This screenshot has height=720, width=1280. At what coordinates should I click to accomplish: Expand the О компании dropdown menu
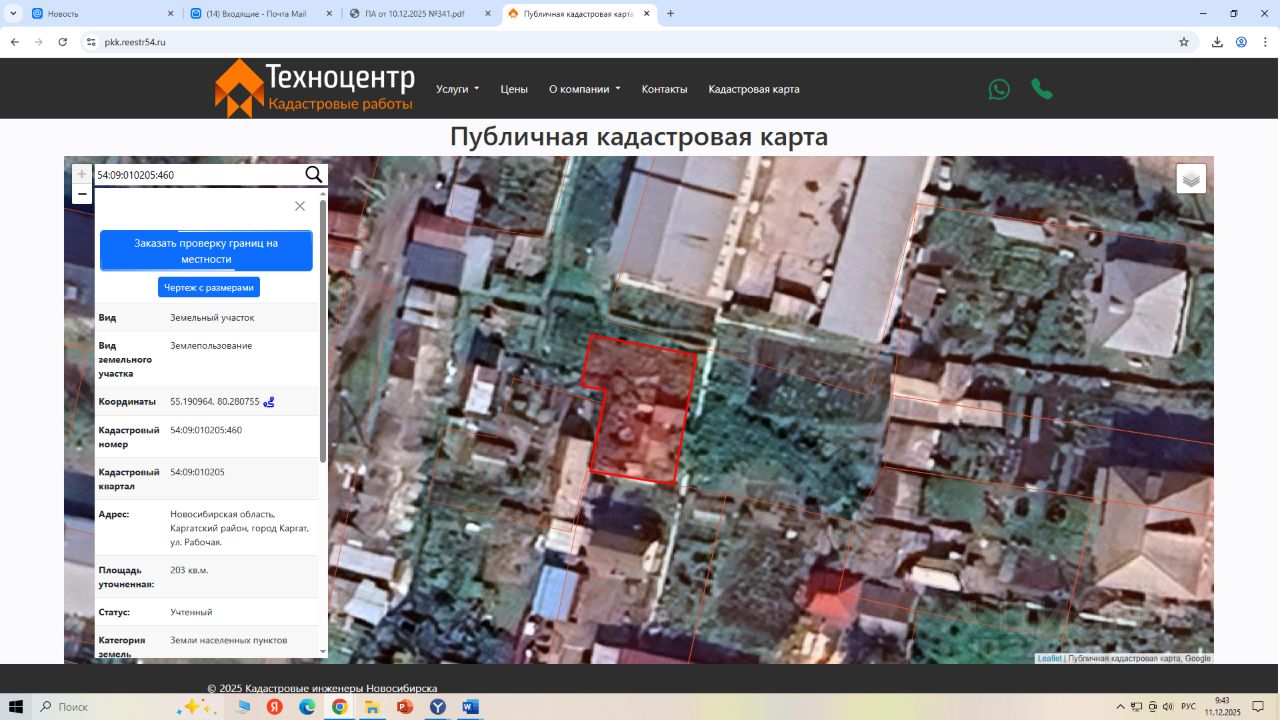point(585,89)
